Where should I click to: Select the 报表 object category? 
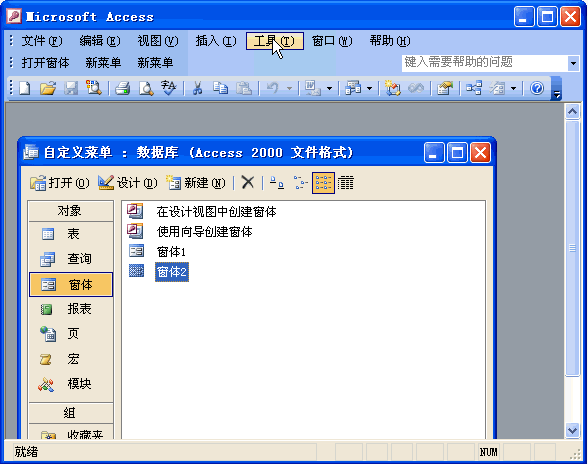[71, 309]
